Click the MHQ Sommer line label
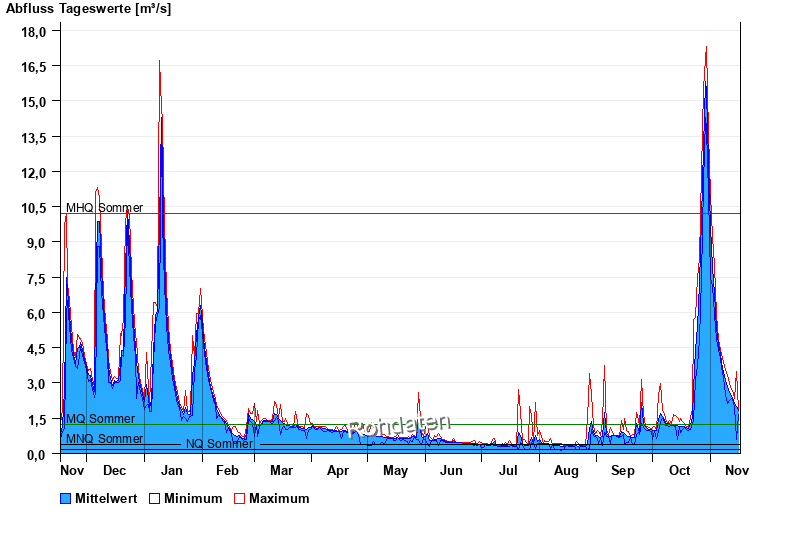Screen dimensions: 800x550 tap(104, 208)
